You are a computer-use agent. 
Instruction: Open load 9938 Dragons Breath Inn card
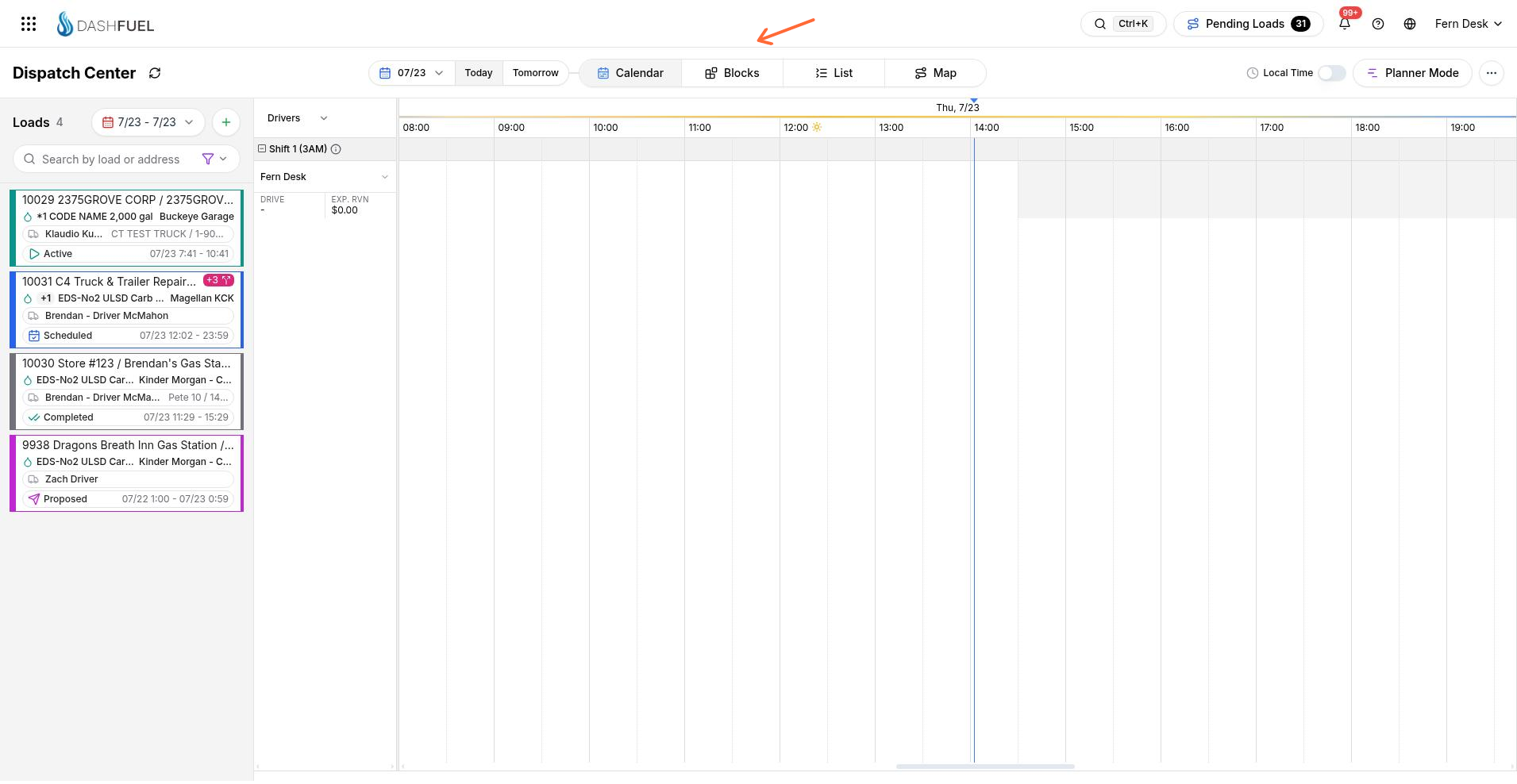[126, 473]
